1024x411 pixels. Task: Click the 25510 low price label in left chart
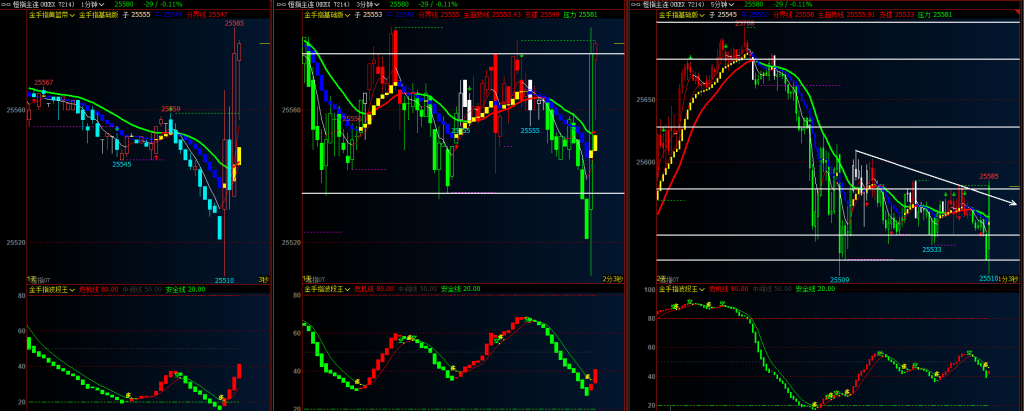click(x=224, y=280)
